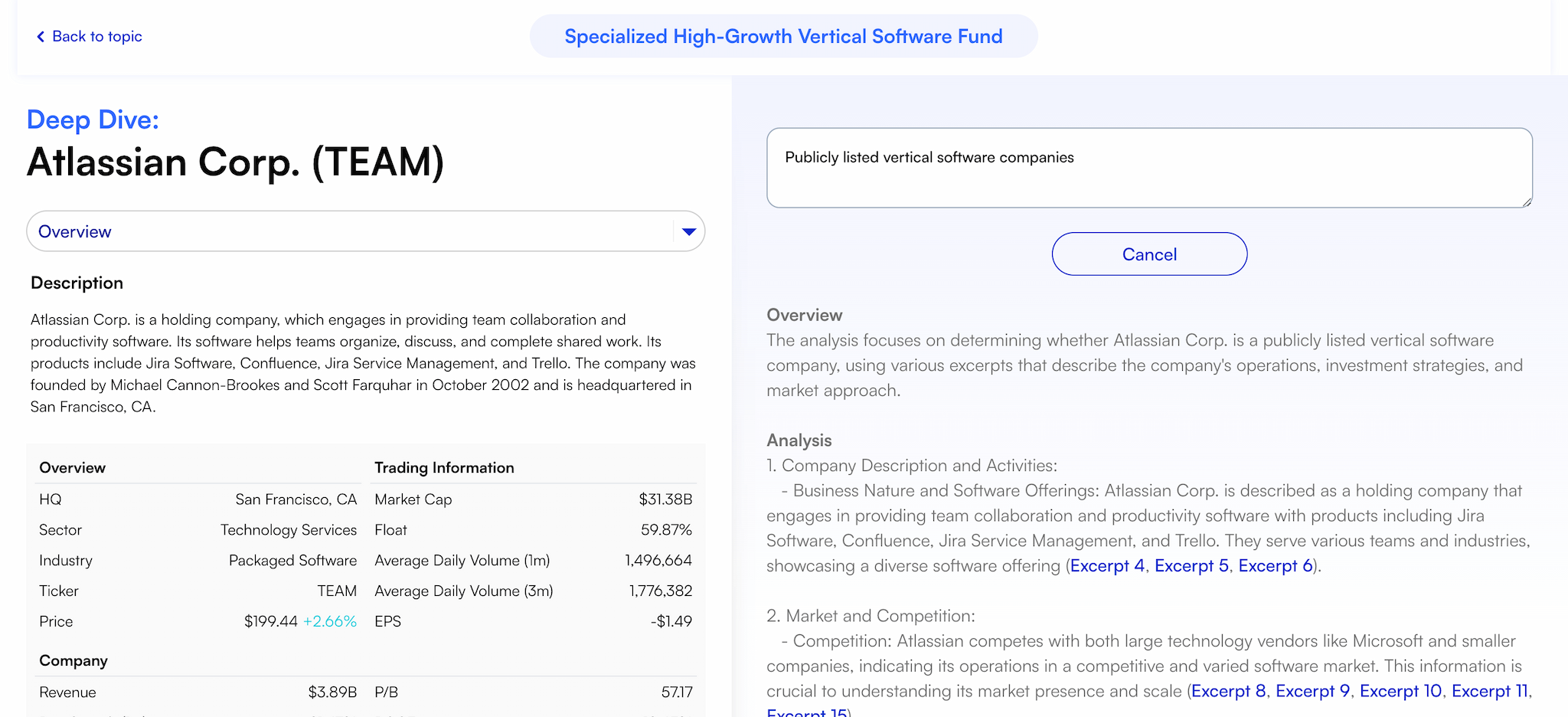Click the Excerpt 11 link
1568x717 pixels.
(x=1489, y=692)
